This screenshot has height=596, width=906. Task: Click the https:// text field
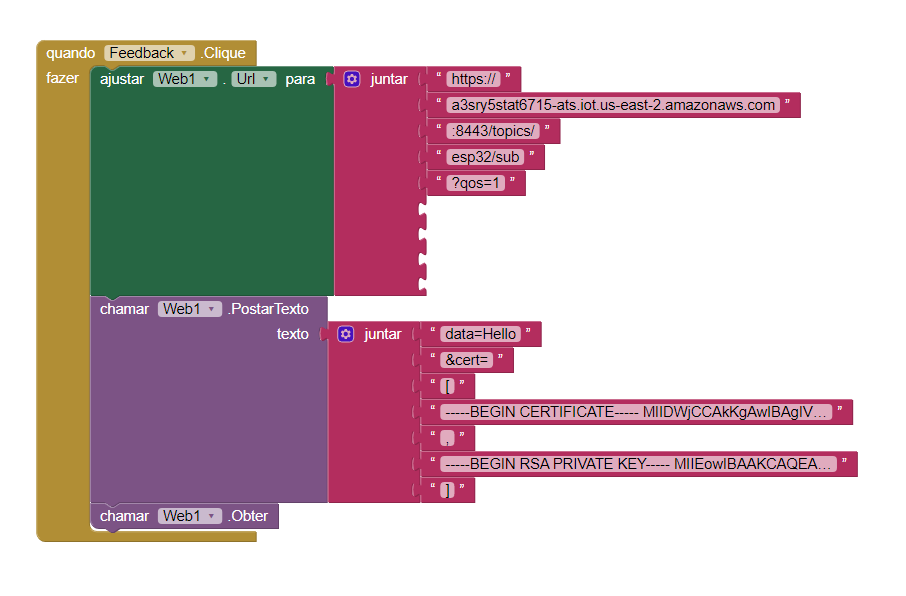[474, 79]
